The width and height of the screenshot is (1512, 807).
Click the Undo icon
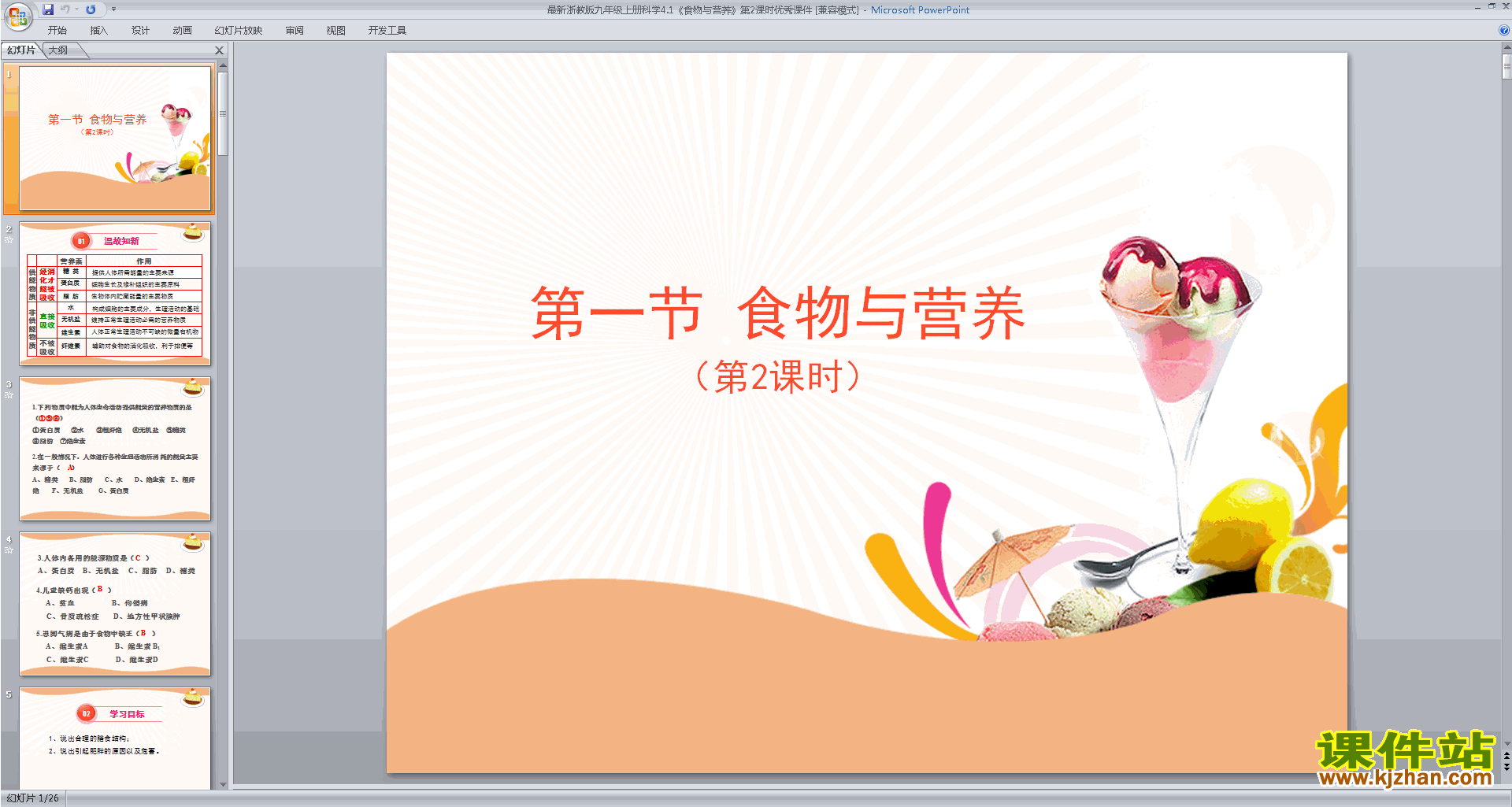65,9
